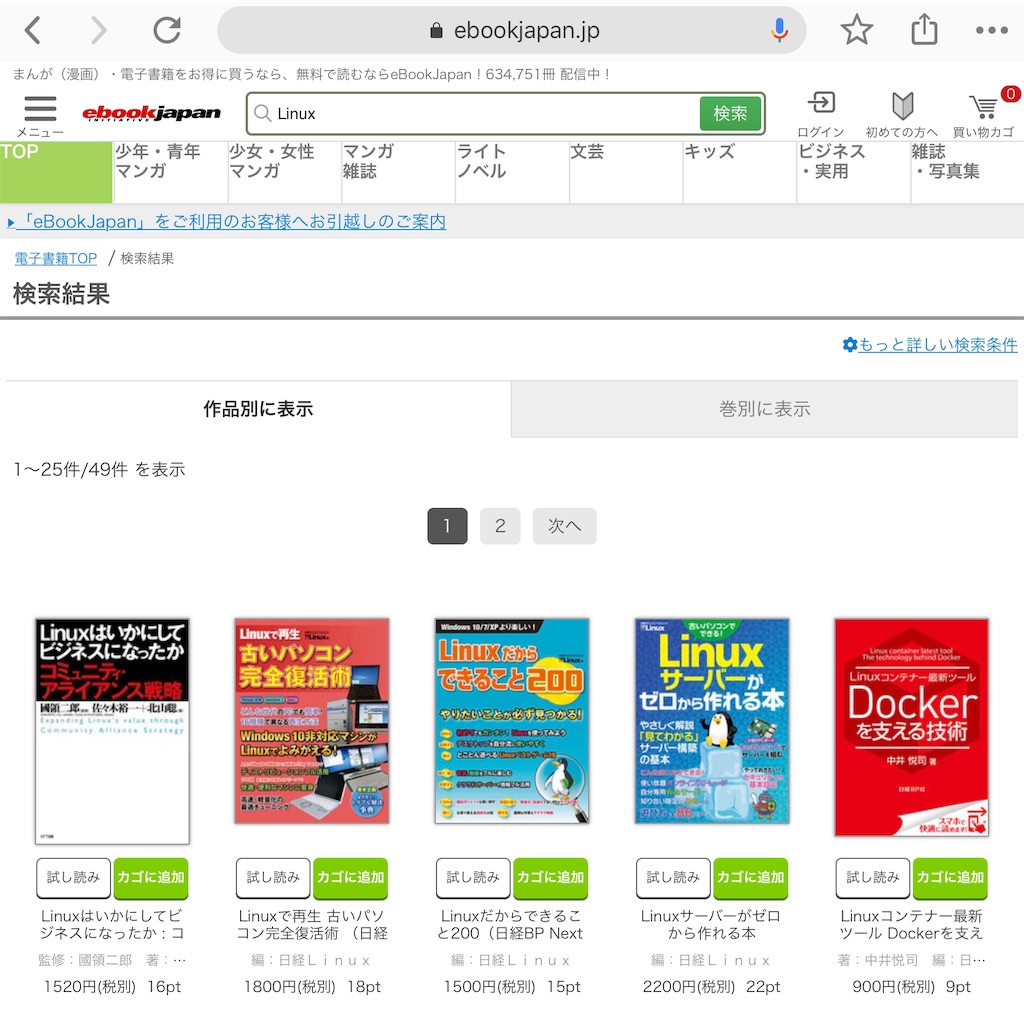Click the 電子書籍TOP breadcrumb link
The height and width of the screenshot is (1013, 1024).
point(56,259)
